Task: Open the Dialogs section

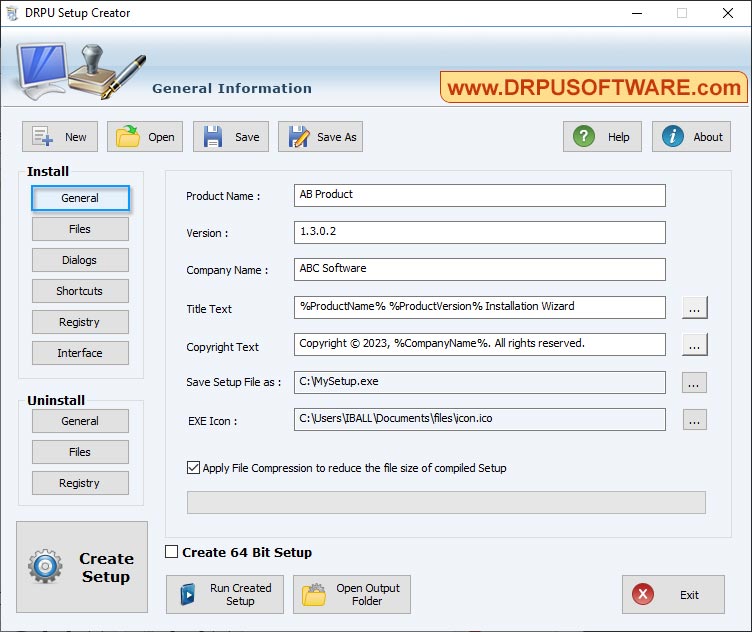Action: [80, 260]
